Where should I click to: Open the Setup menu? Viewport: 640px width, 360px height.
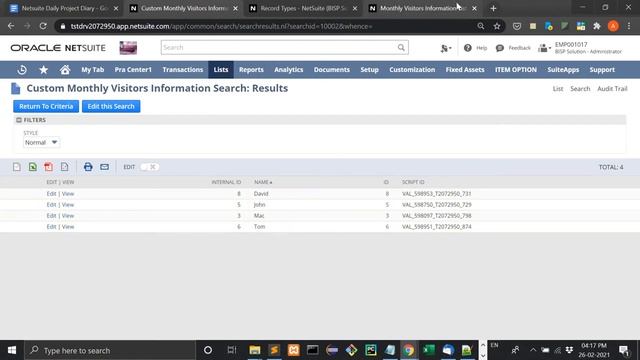pyautogui.click(x=369, y=70)
